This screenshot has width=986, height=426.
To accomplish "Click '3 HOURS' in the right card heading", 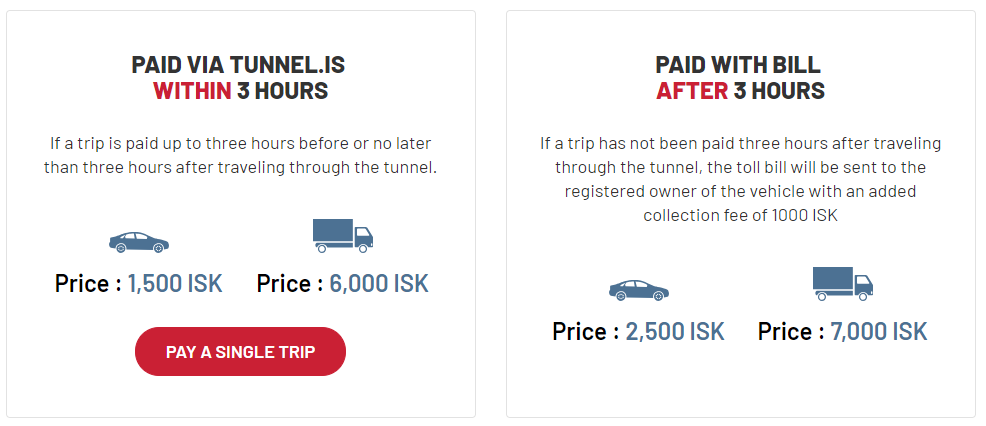I will pos(779,91).
